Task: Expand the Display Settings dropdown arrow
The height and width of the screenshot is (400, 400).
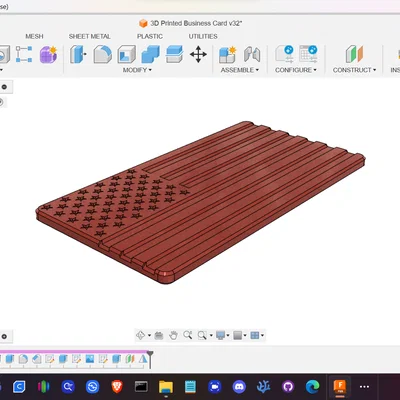Action: pos(228,335)
